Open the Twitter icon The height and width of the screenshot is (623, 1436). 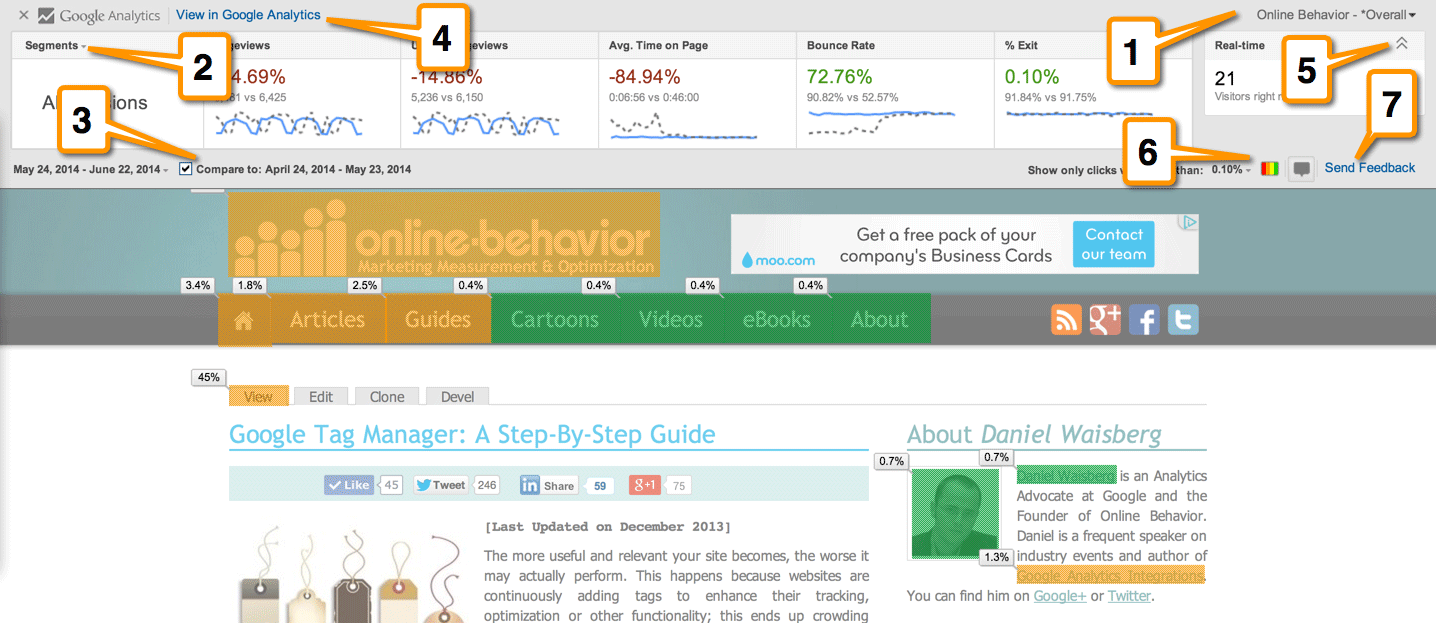(1182, 319)
